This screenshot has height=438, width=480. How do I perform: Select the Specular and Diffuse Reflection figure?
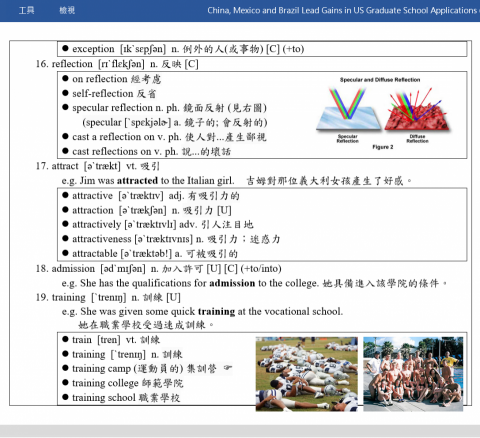click(383, 113)
